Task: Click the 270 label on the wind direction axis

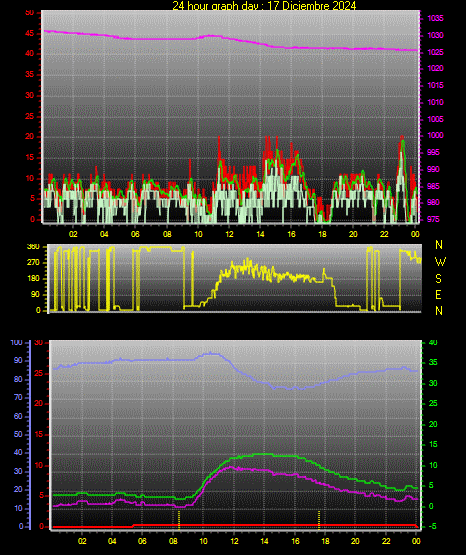Action: [x=33, y=263]
